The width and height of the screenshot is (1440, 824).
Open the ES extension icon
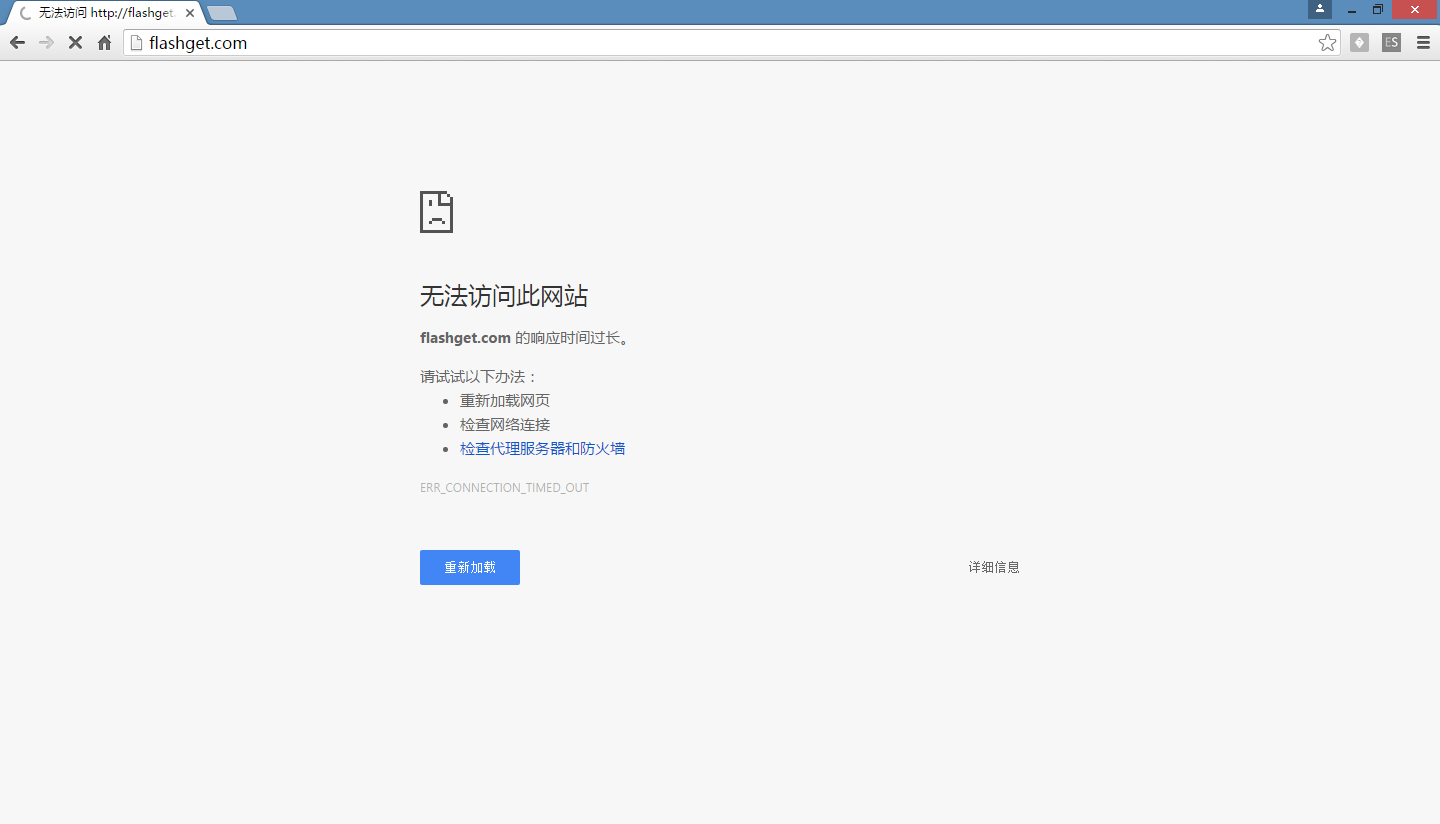pyautogui.click(x=1391, y=42)
